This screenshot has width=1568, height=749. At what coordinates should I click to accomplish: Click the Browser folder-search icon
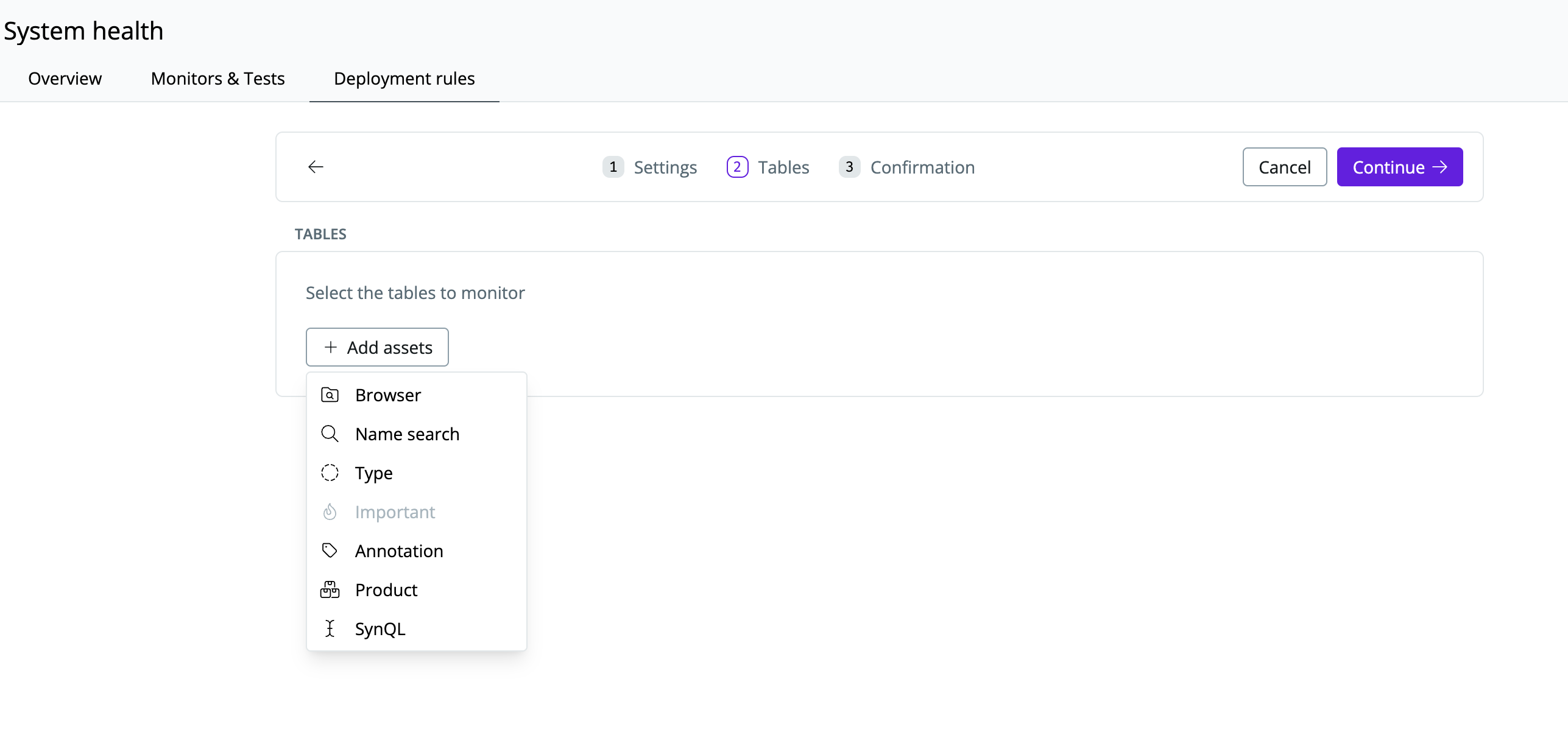point(330,395)
